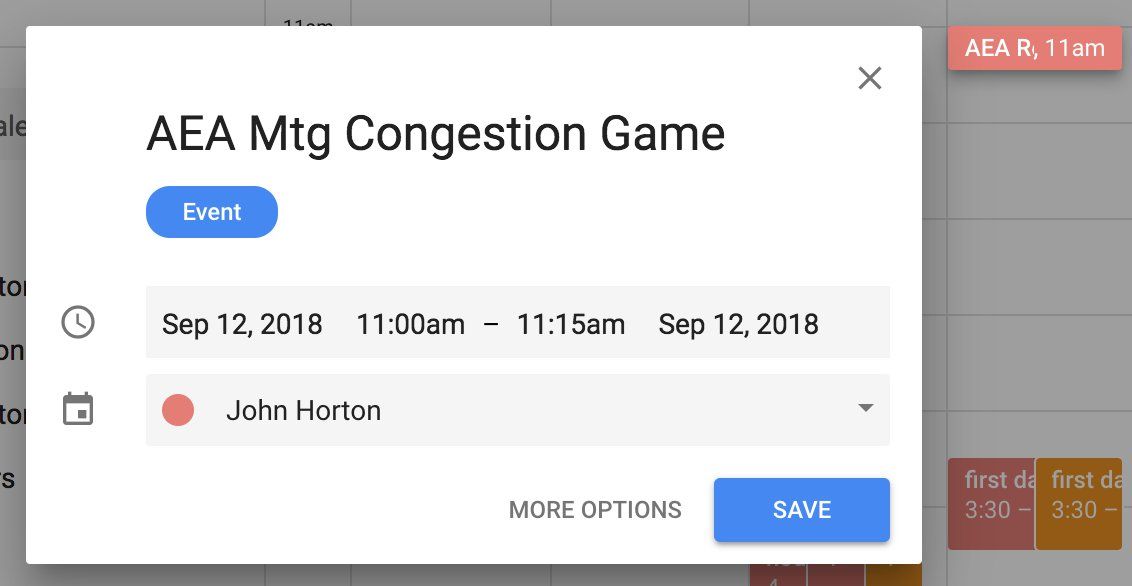Expand the calendar selector dropdown arrow
Screen dimensions: 1132x586
[866, 408]
